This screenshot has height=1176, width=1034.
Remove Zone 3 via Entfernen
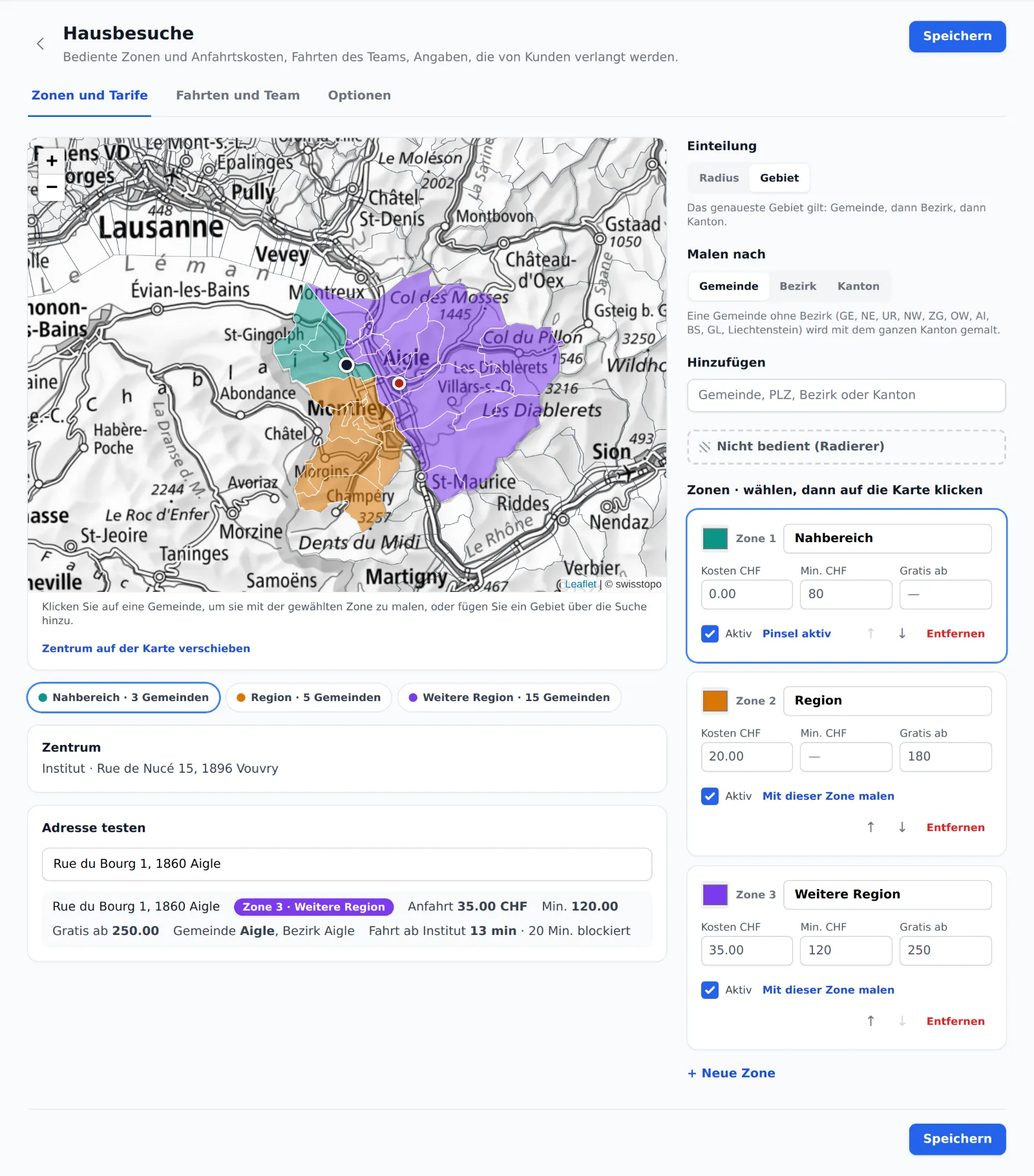956,1022
